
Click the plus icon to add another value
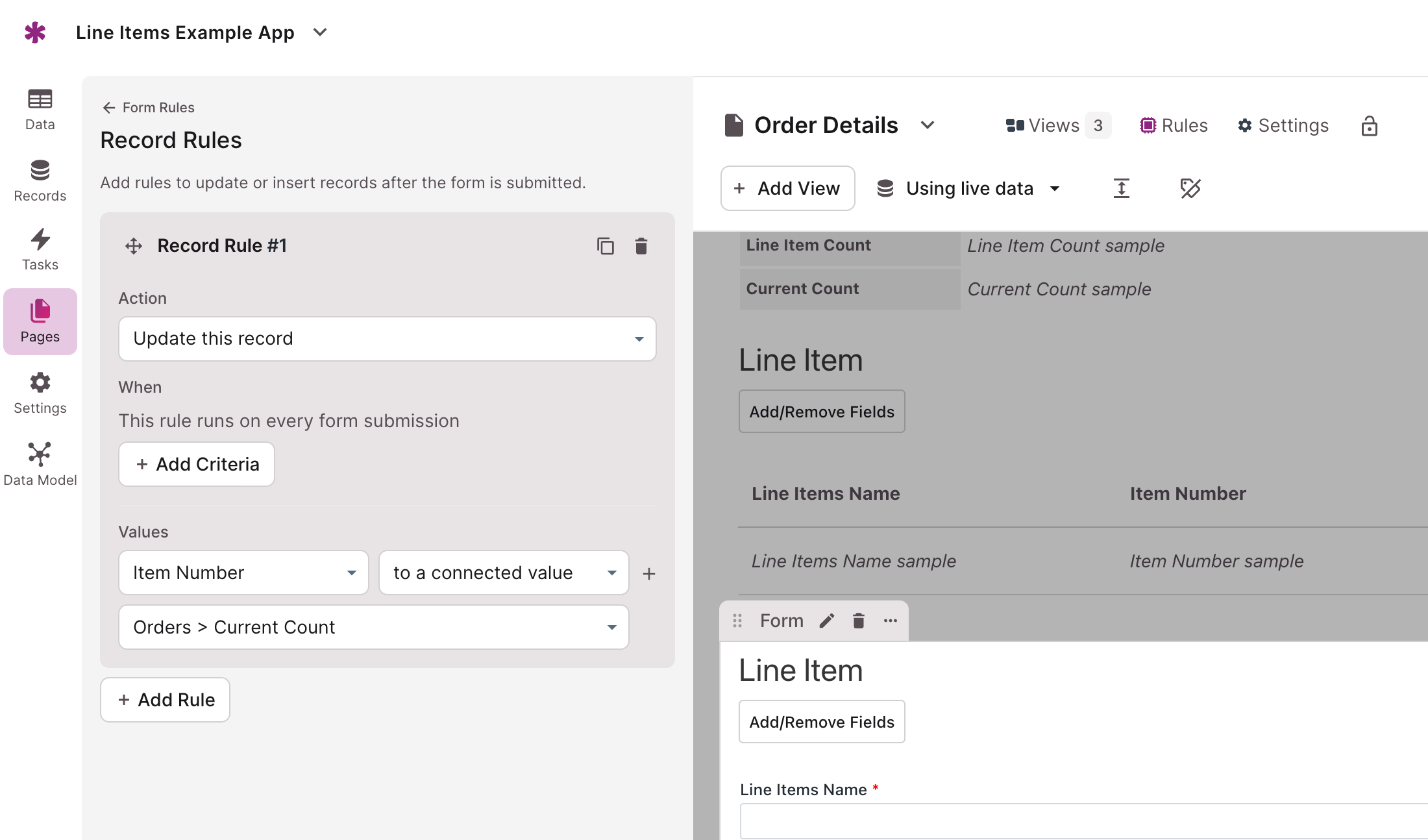tap(648, 574)
